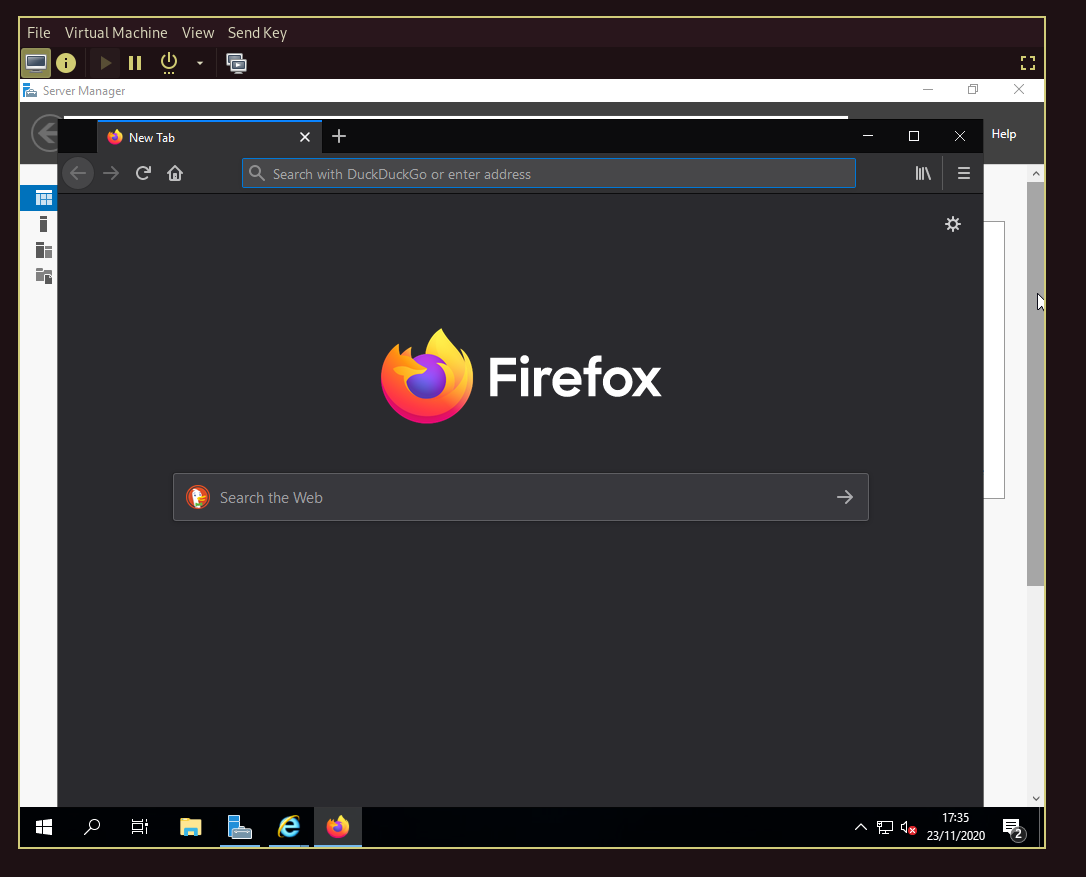Open the muted volume tray icon

coord(908,826)
